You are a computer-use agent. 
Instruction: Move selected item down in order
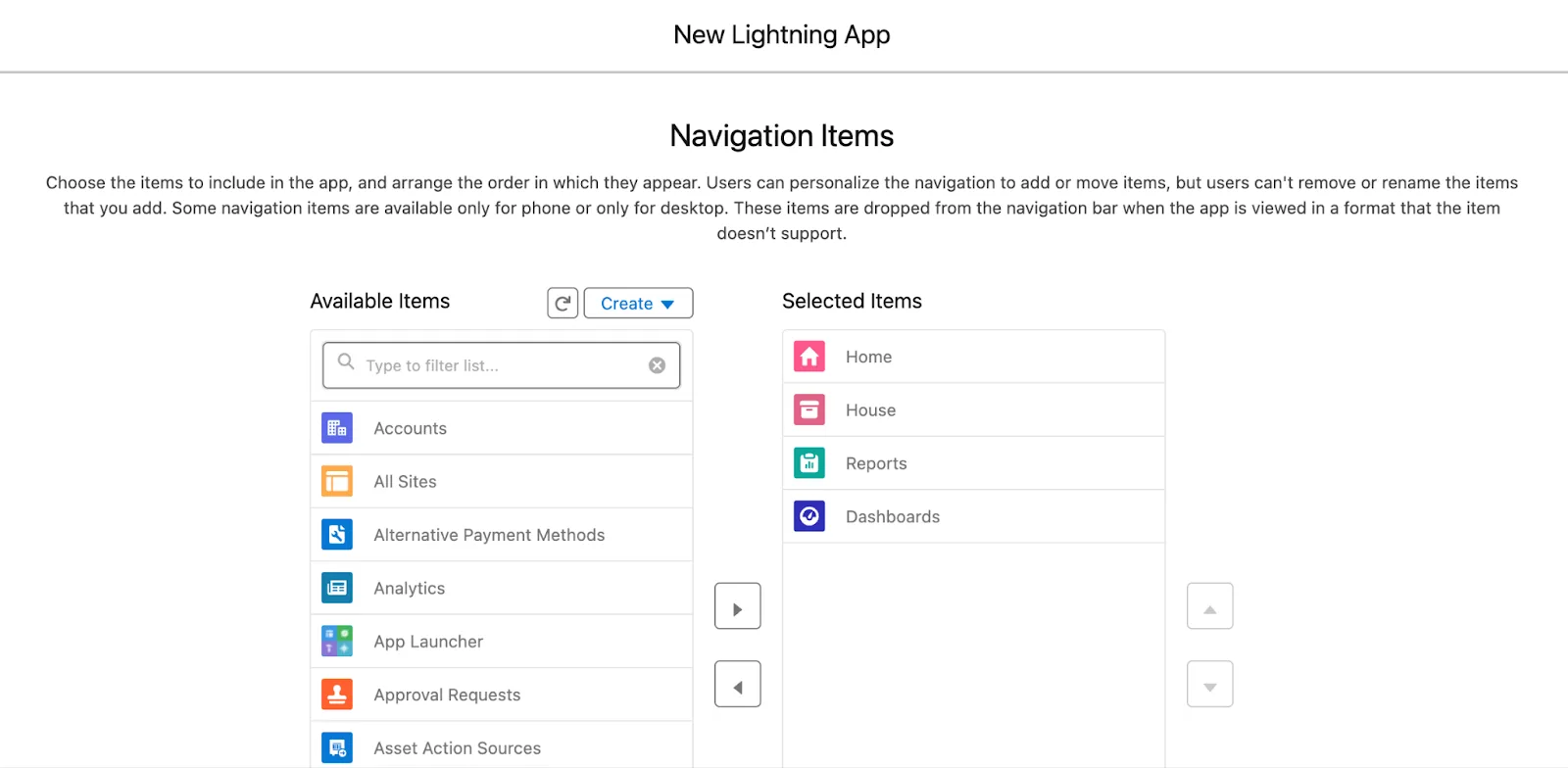tap(1208, 684)
